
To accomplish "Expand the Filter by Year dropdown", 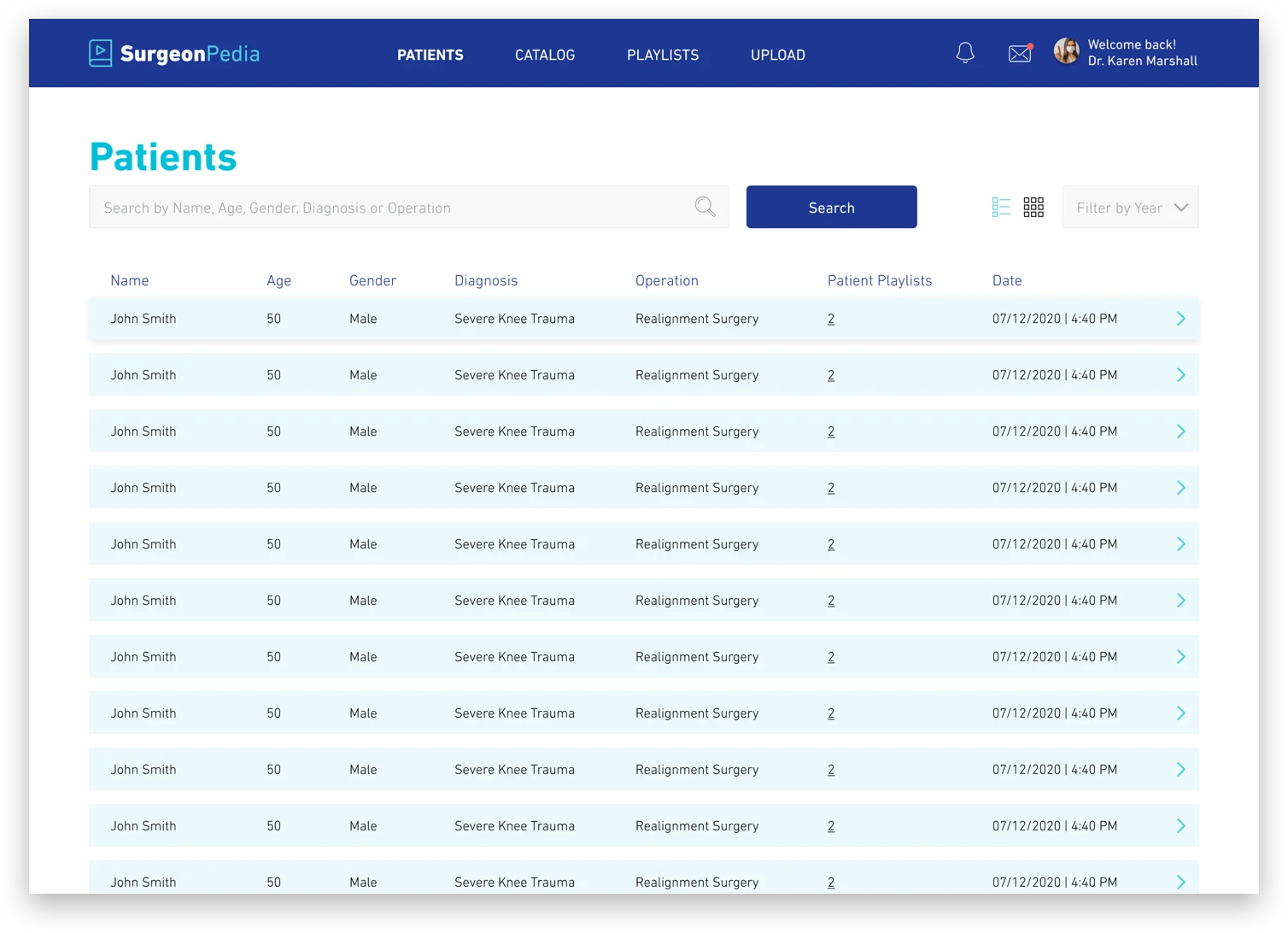I will click(x=1131, y=207).
